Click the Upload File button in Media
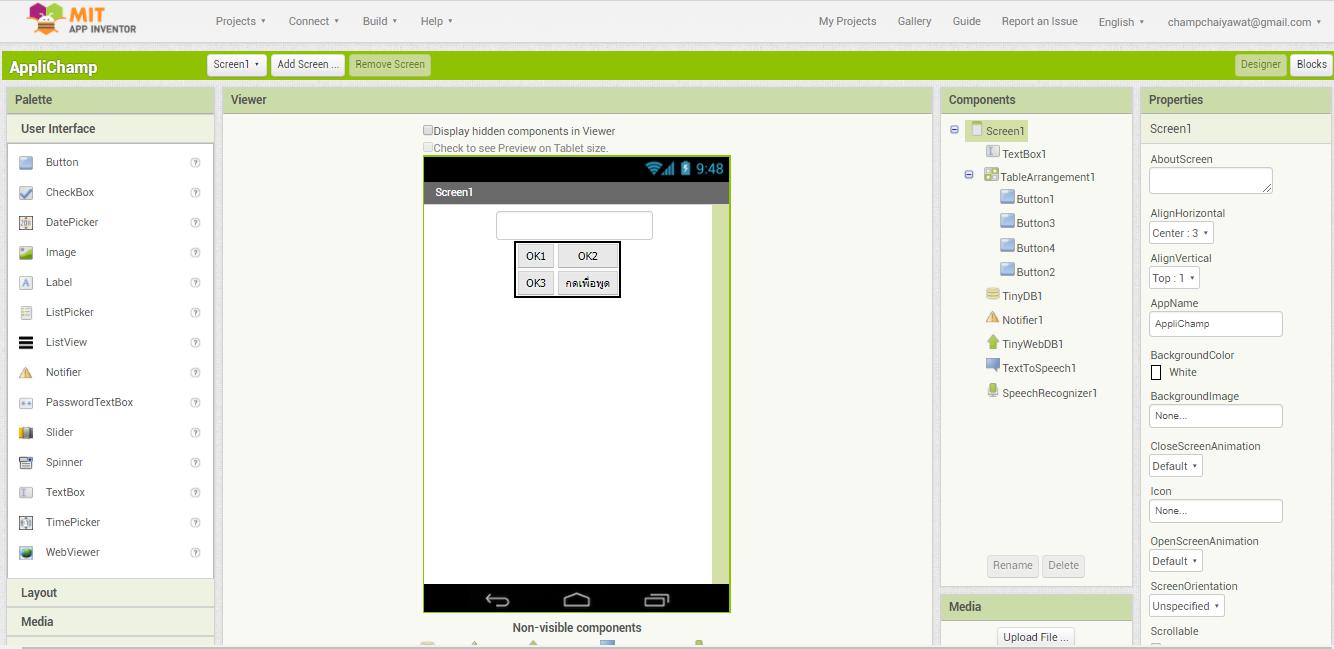Screen dimensions: 1334x649 coord(1035,637)
